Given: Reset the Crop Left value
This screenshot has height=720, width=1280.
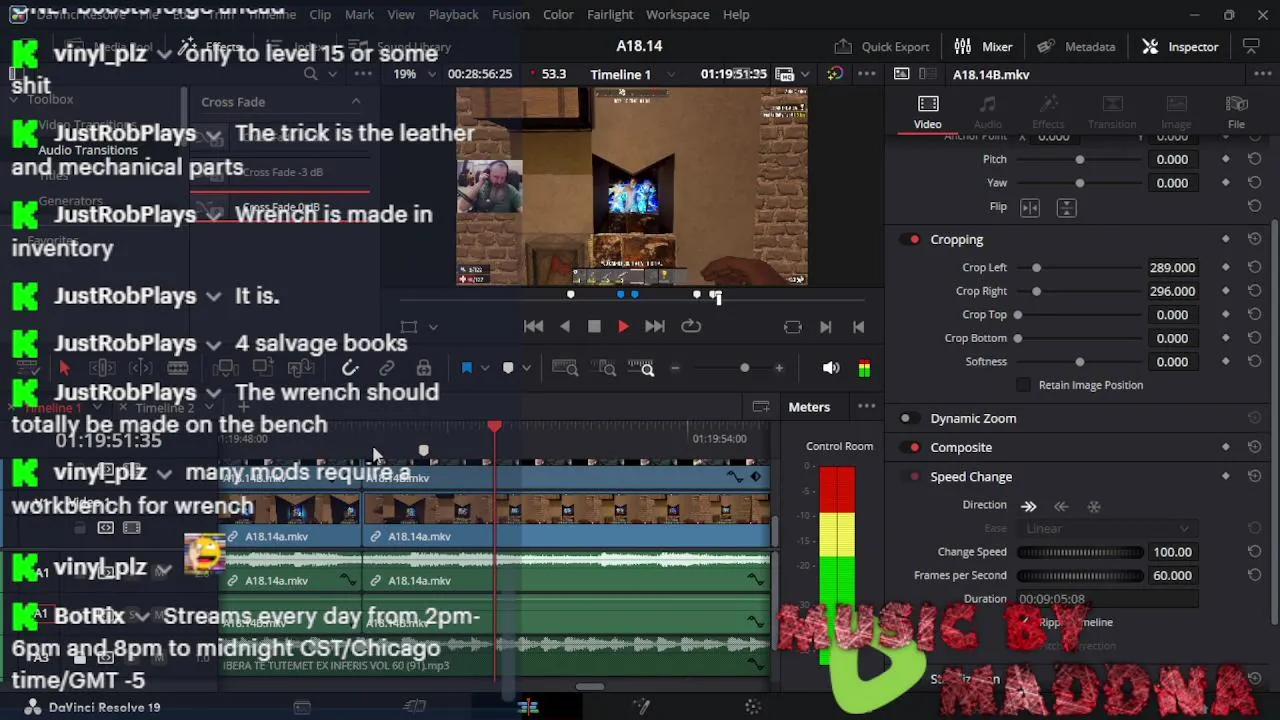Looking at the screenshot, I should [x=1254, y=268].
